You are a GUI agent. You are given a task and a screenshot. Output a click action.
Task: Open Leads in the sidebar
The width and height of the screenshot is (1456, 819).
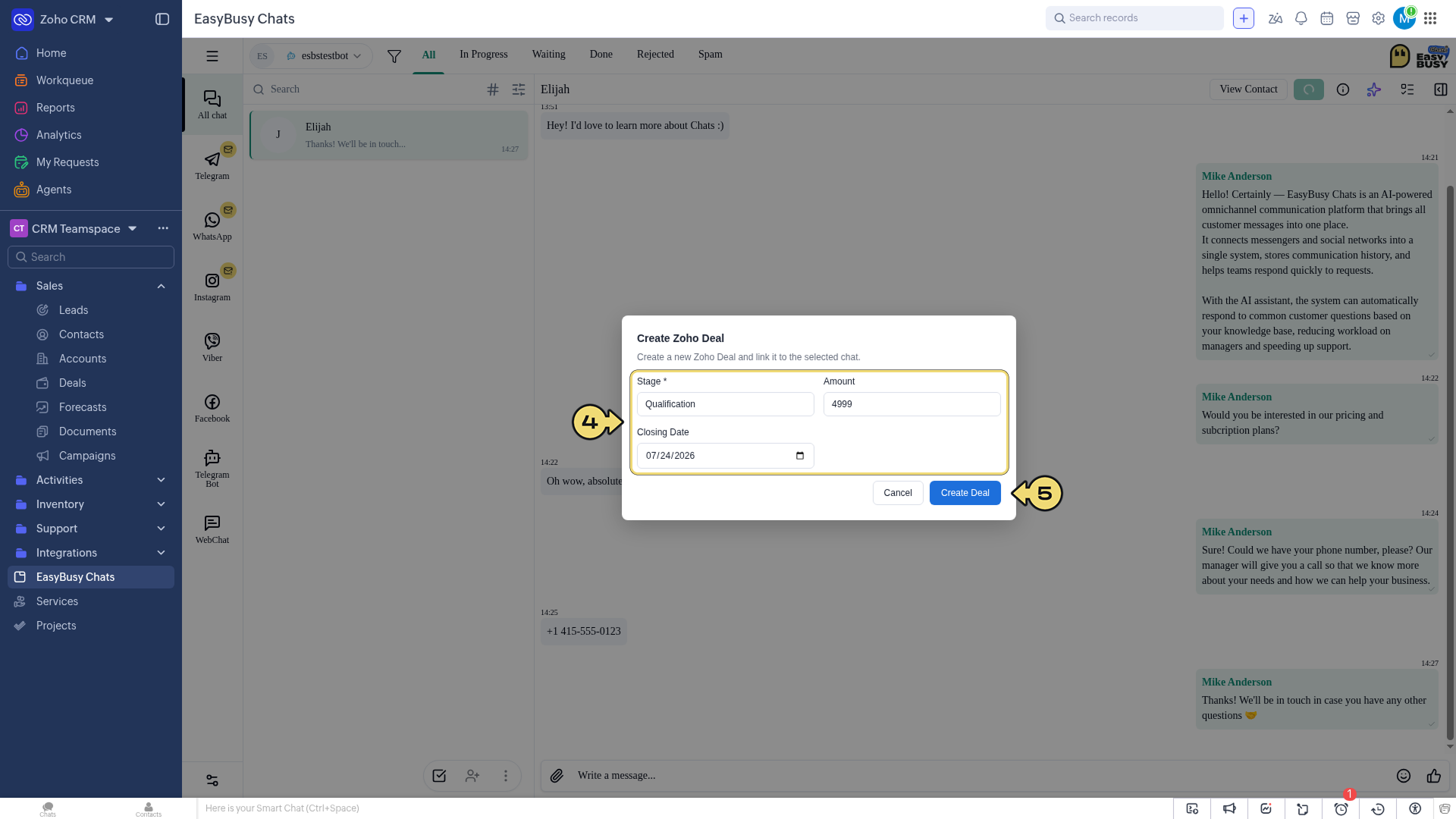coord(74,310)
